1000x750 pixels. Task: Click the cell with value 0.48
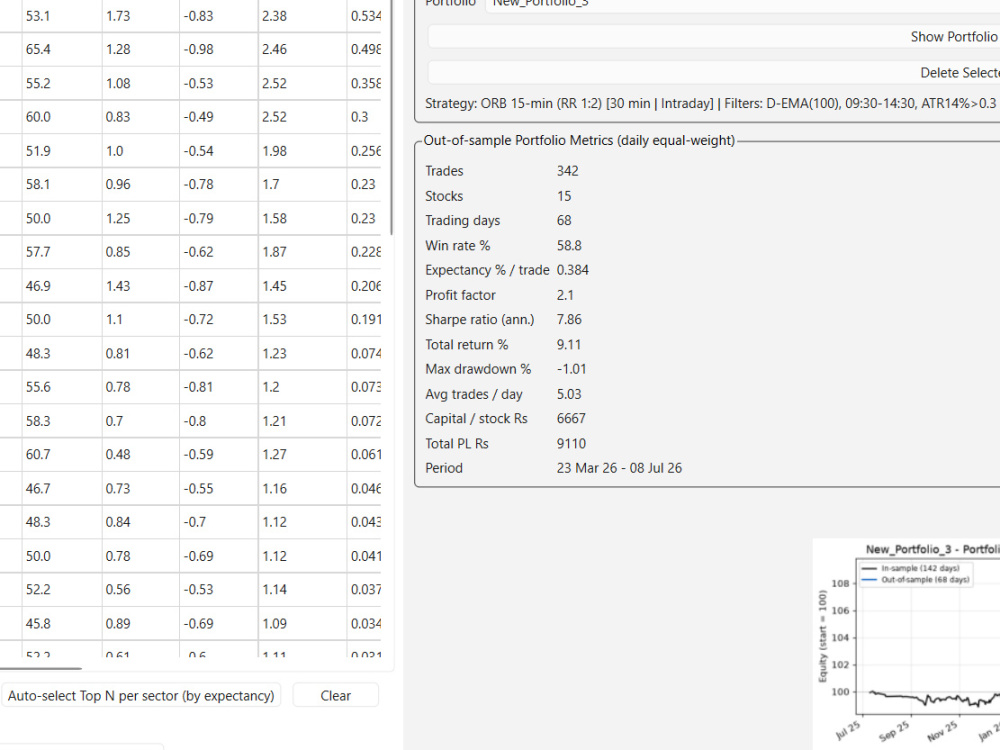[x=141, y=455]
